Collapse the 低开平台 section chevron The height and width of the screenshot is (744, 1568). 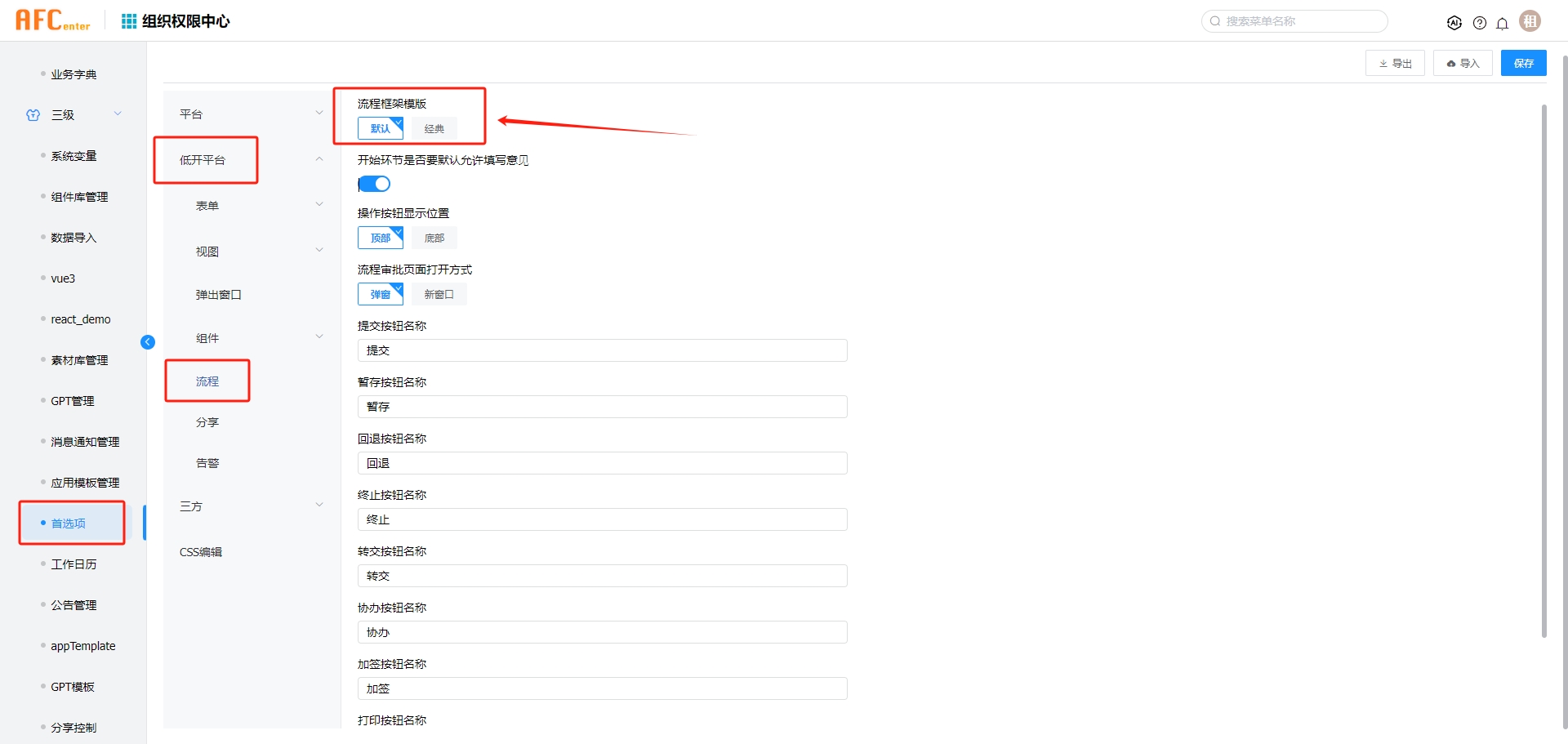click(318, 159)
